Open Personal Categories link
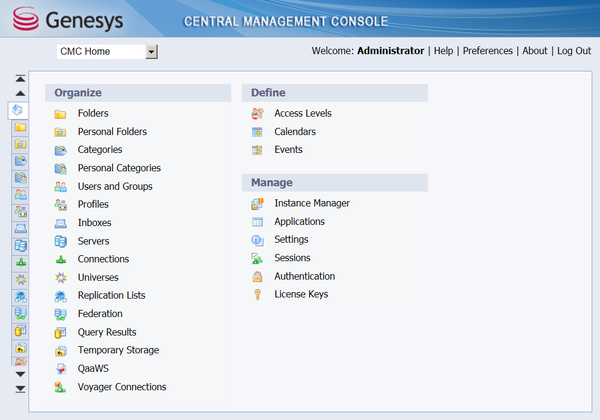The image size is (600, 420). pyautogui.click(x=119, y=168)
